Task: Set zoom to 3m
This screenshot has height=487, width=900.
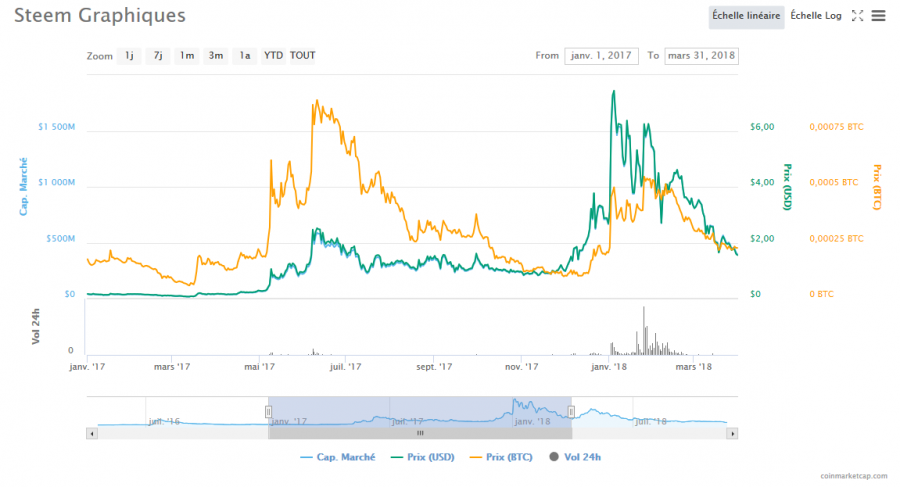Action: click(216, 56)
